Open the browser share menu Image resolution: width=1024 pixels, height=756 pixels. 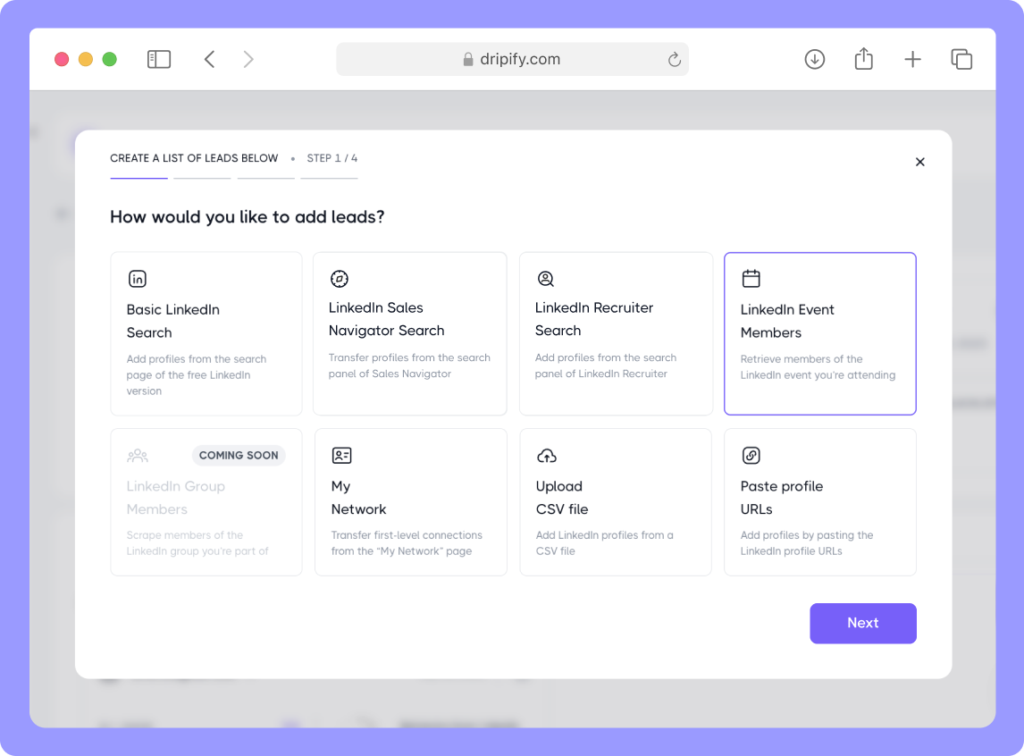[x=863, y=58]
